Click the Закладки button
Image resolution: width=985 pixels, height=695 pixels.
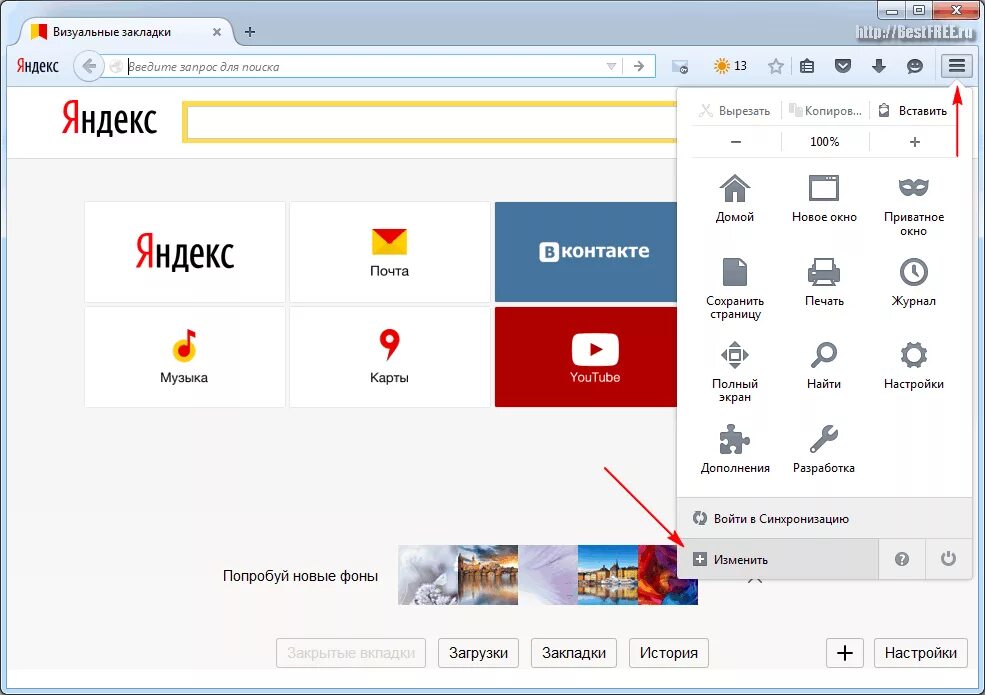tap(574, 653)
